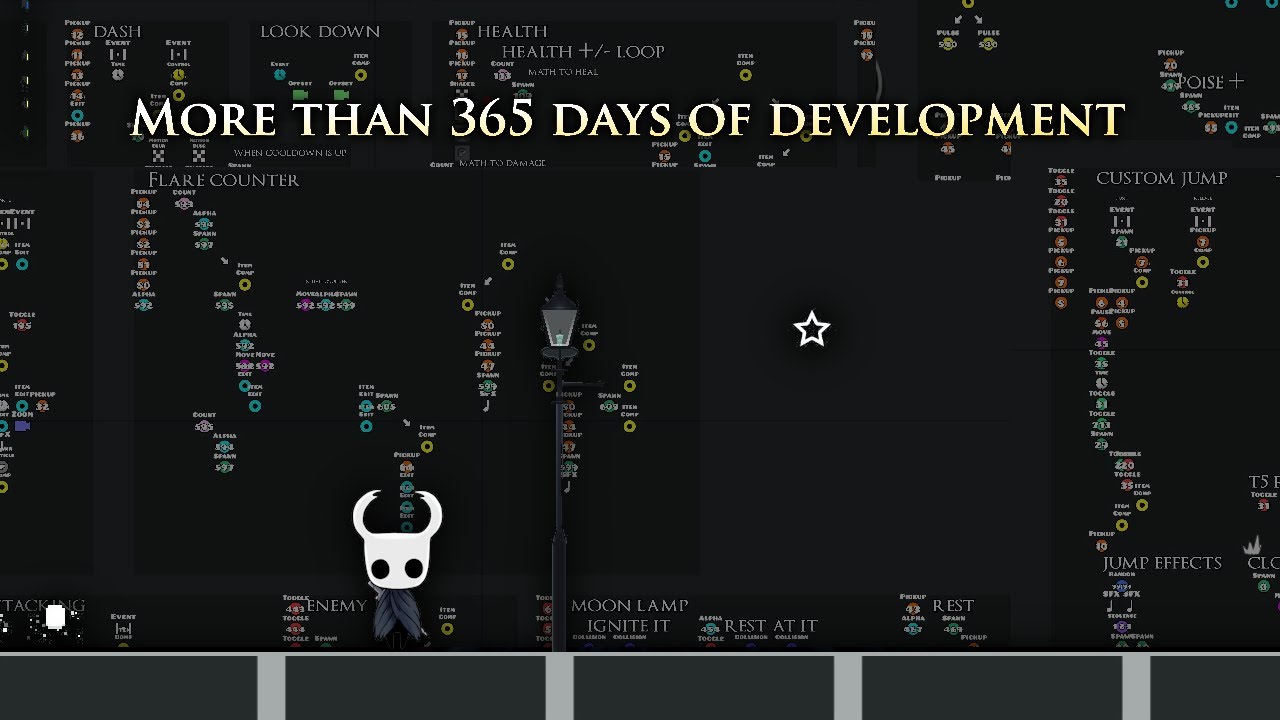Click the CUSTOM JUMP label

click(x=1162, y=178)
